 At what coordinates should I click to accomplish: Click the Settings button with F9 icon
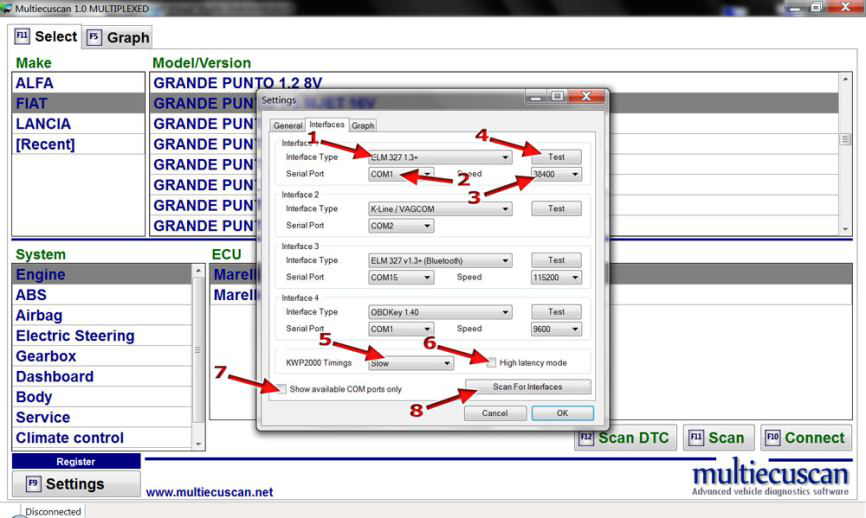(x=74, y=484)
